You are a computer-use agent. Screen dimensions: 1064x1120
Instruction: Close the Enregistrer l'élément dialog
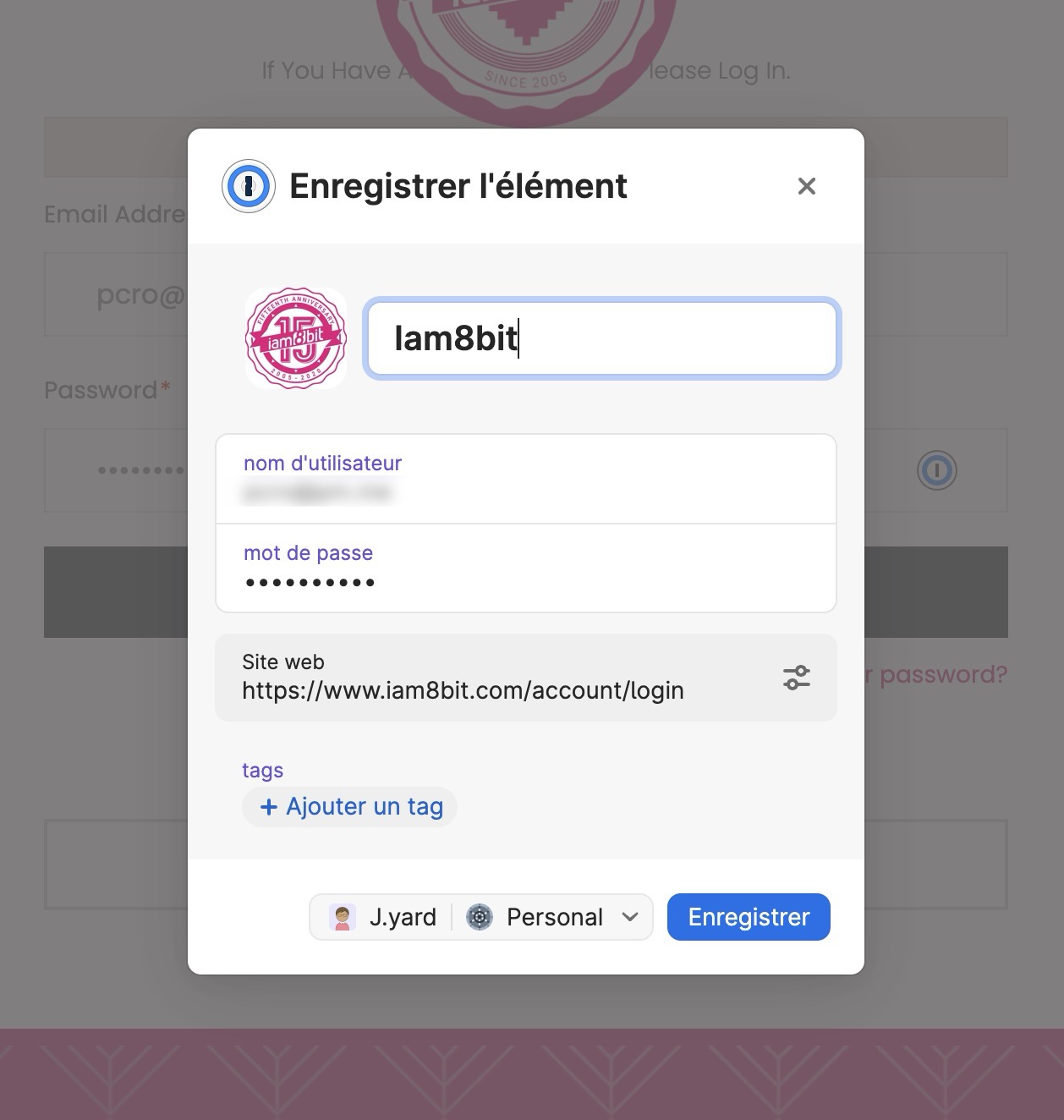click(x=807, y=186)
